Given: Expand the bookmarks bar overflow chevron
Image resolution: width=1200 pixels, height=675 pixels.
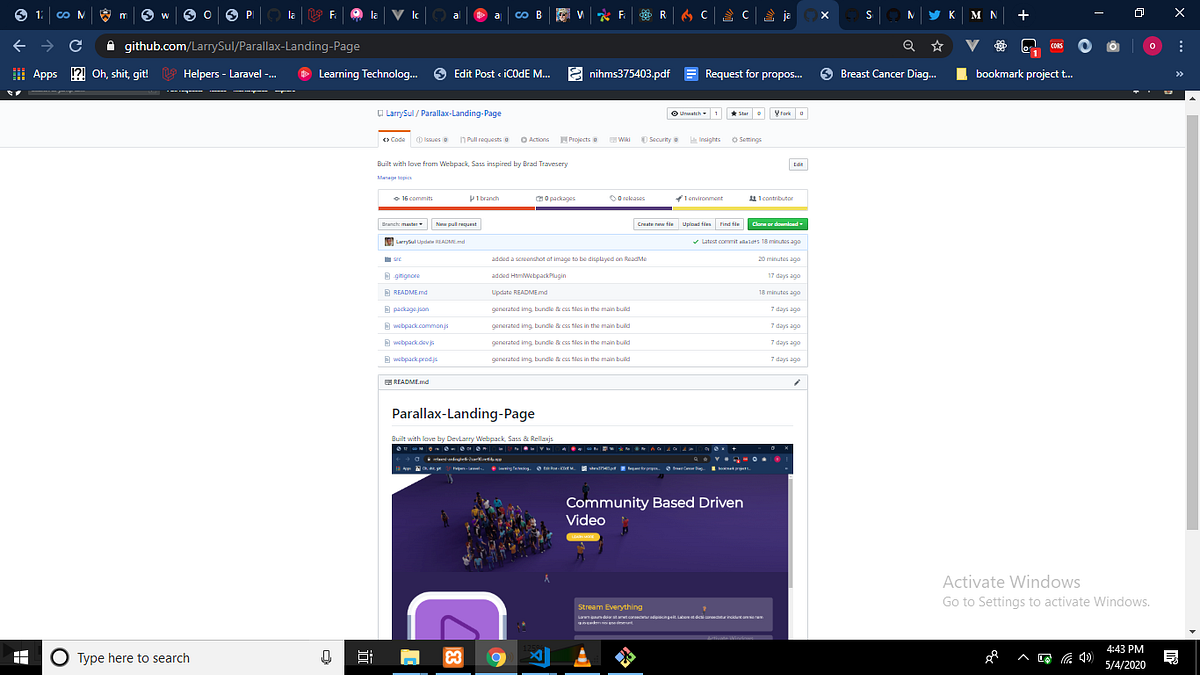Looking at the screenshot, I should 1181,73.
